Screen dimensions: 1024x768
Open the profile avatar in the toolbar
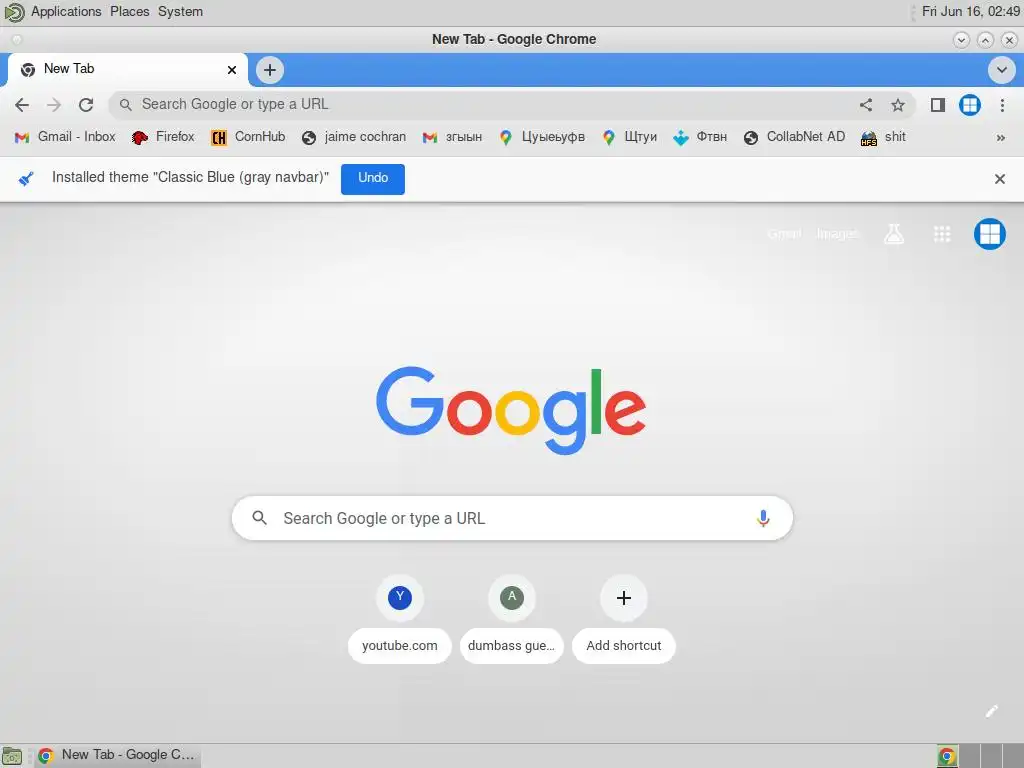point(970,104)
